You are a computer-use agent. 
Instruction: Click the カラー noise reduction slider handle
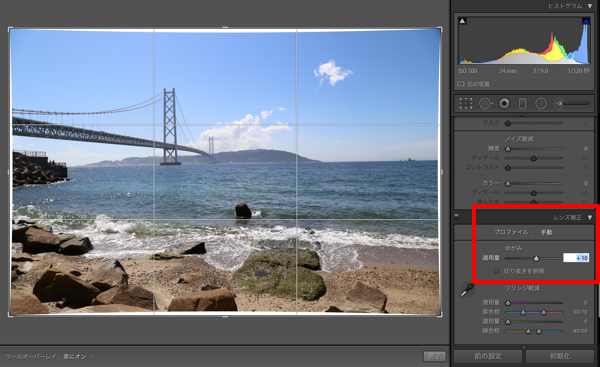508,184
